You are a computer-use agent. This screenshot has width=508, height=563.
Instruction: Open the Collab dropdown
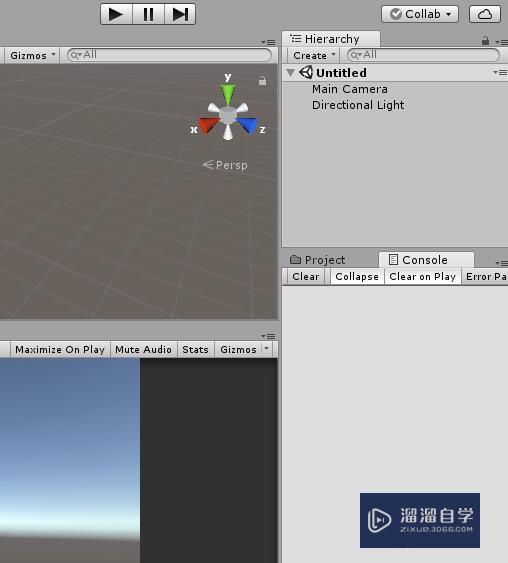tap(420, 14)
